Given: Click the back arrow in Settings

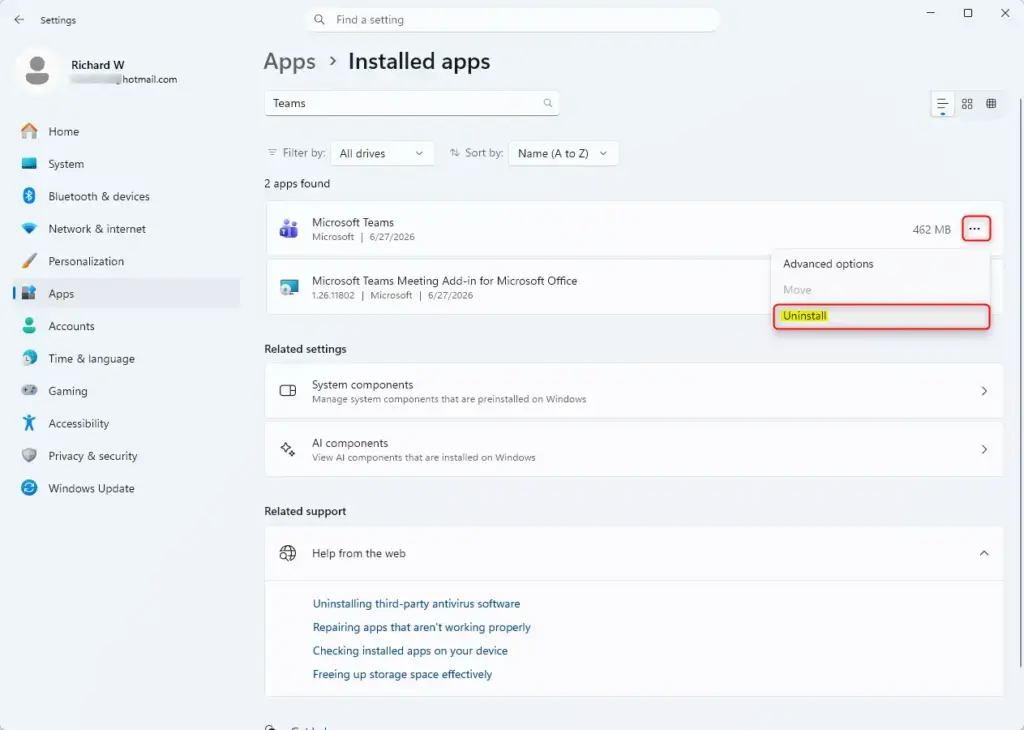Looking at the screenshot, I should point(19,20).
